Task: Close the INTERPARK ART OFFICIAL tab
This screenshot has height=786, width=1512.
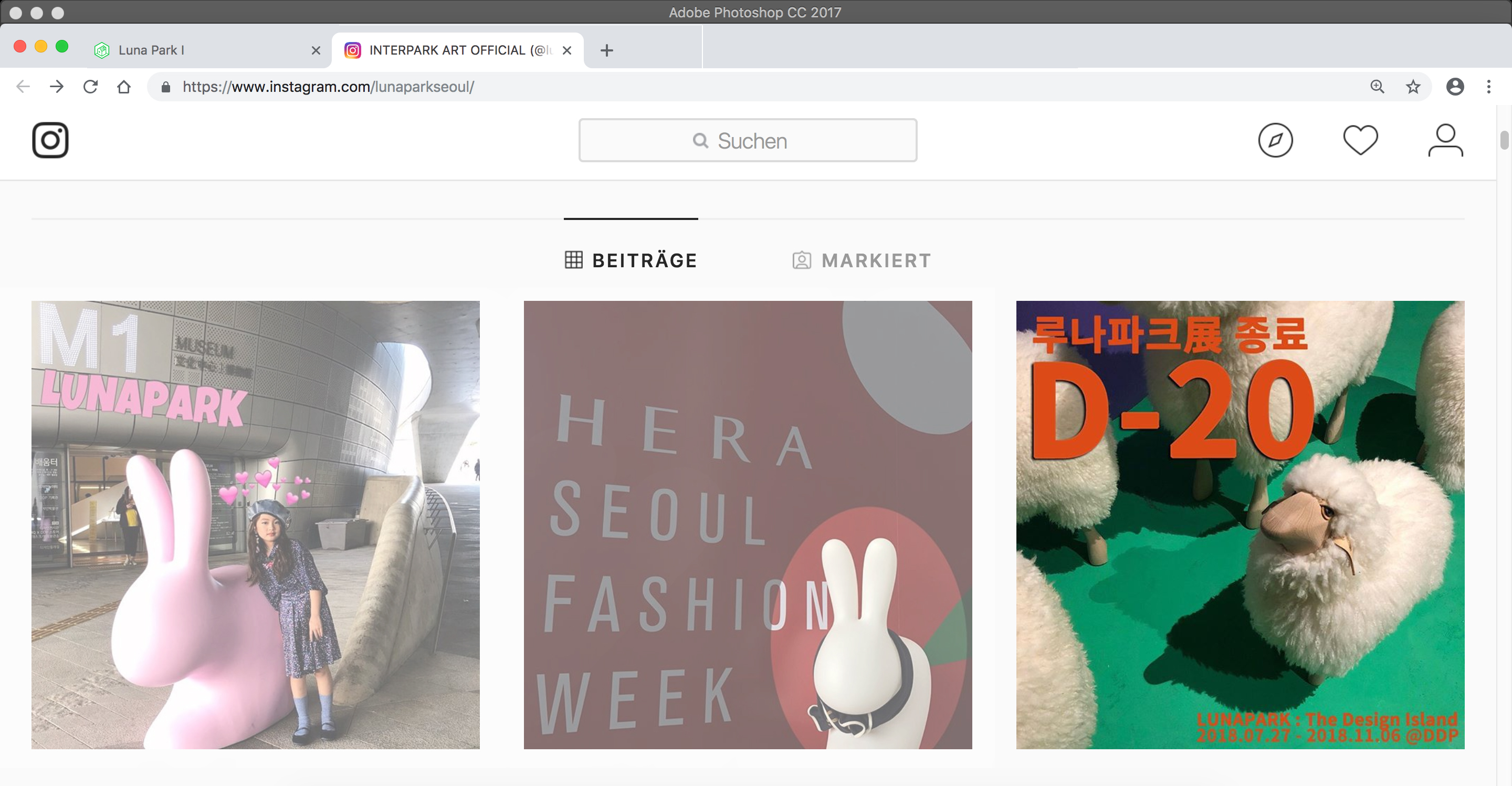Action: [x=567, y=50]
